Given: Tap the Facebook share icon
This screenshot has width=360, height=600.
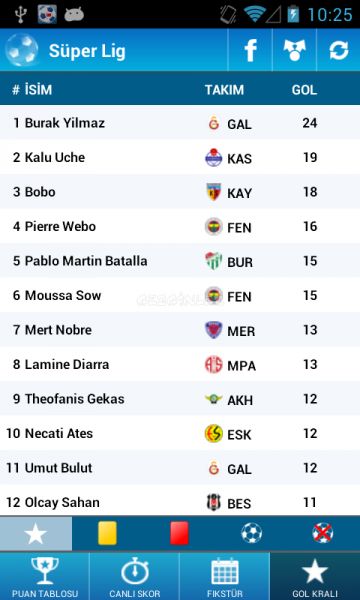Looking at the screenshot, I should 250,50.
